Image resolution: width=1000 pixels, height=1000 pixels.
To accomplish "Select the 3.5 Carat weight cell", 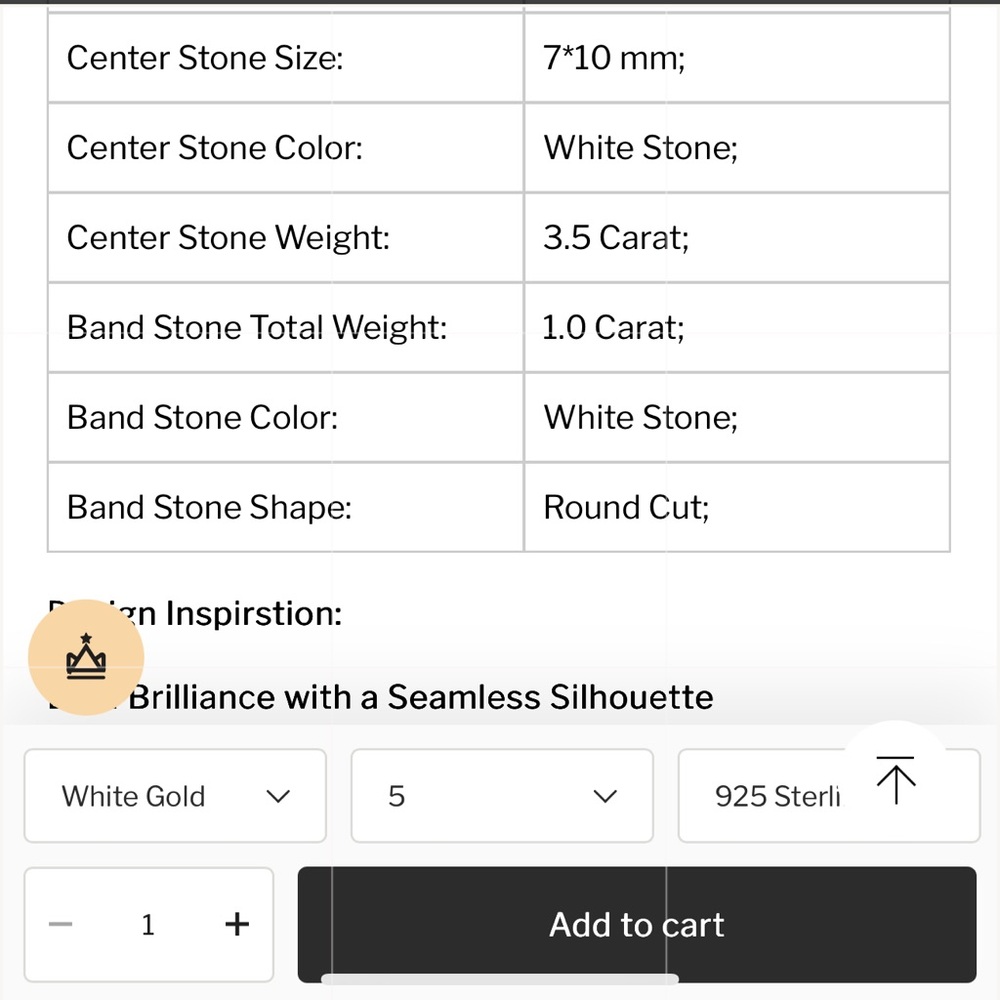I will (737, 238).
